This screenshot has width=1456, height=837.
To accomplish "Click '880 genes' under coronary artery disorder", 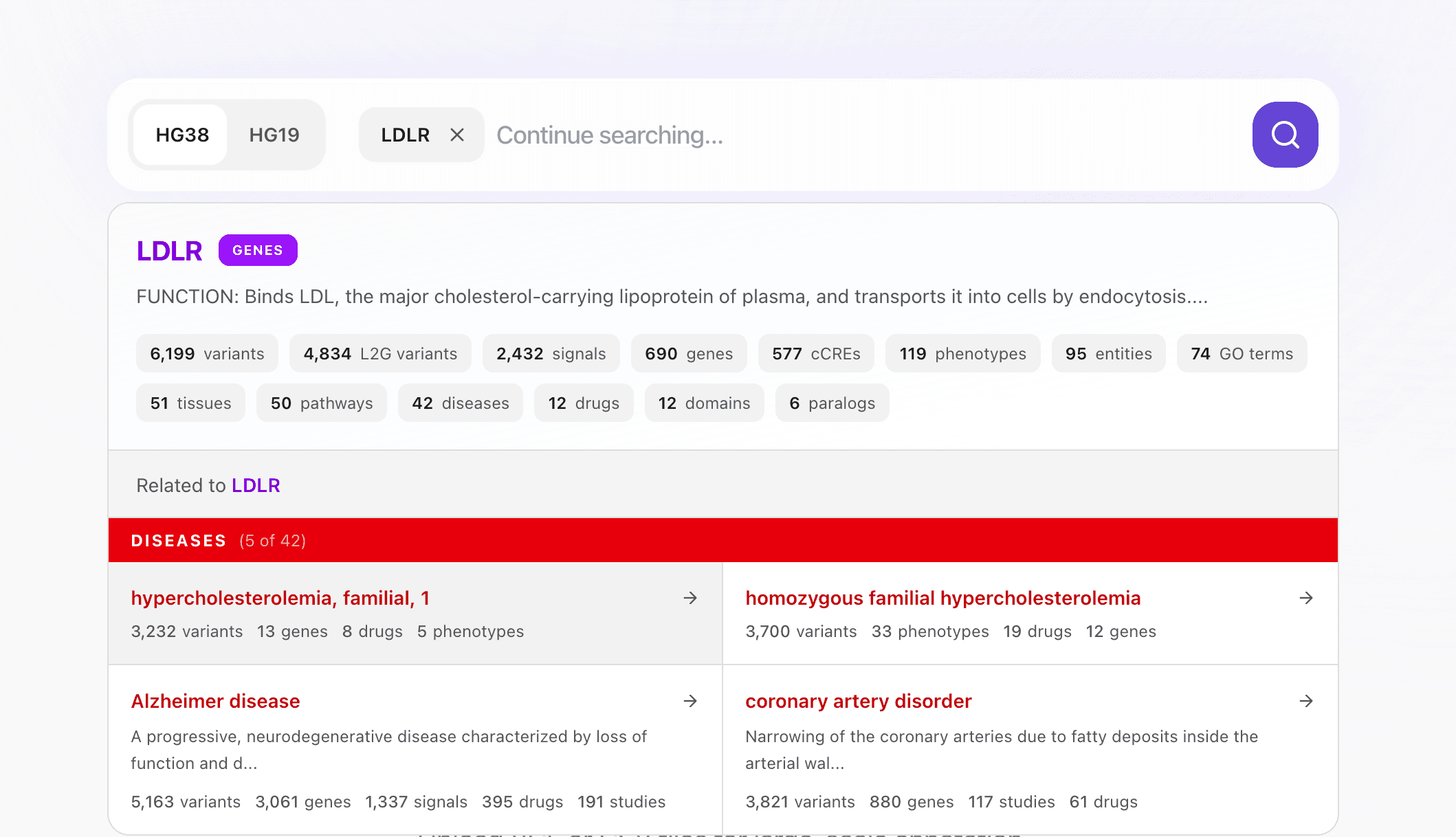I will tap(912, 801).
